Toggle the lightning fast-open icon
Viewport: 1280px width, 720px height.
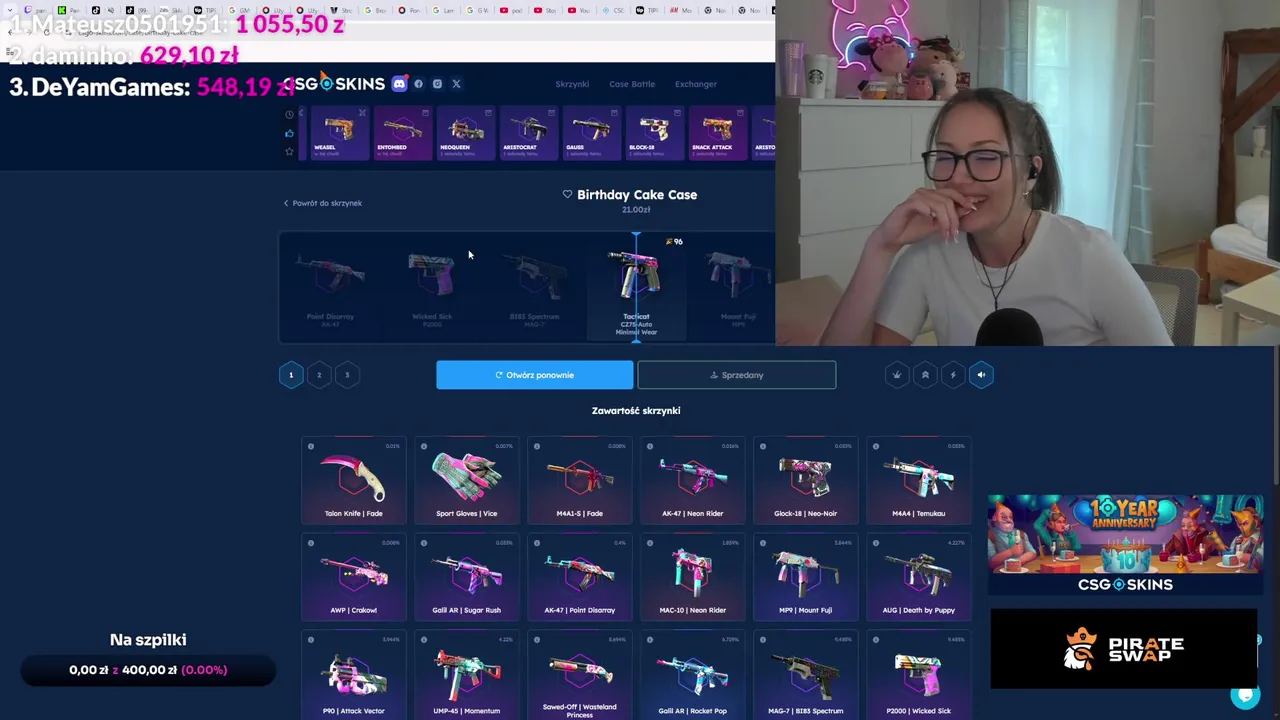coord(953,375)
